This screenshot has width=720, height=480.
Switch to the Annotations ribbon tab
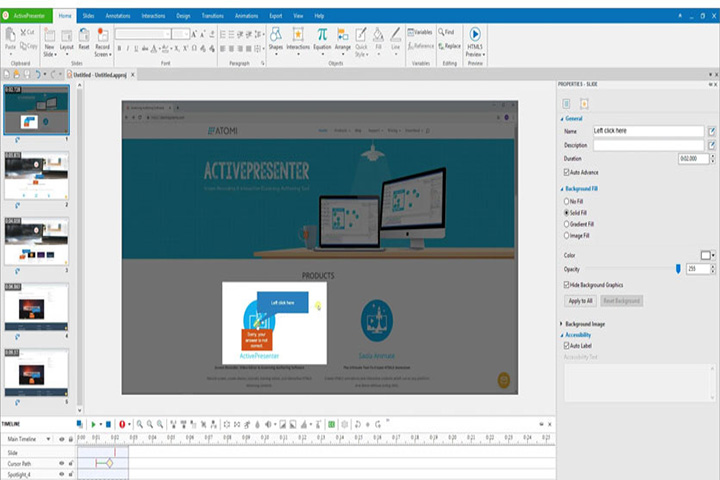point(118,16)
